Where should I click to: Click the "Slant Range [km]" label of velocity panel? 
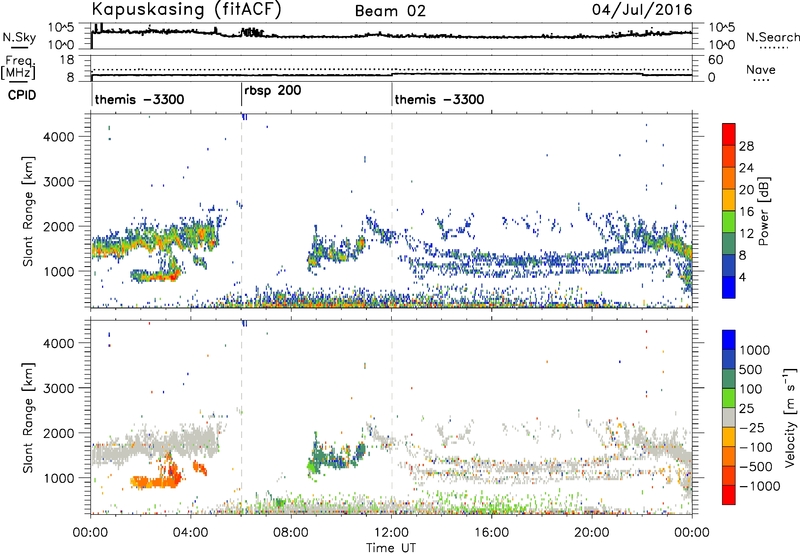pyautogui.click(x=28, y=418)
